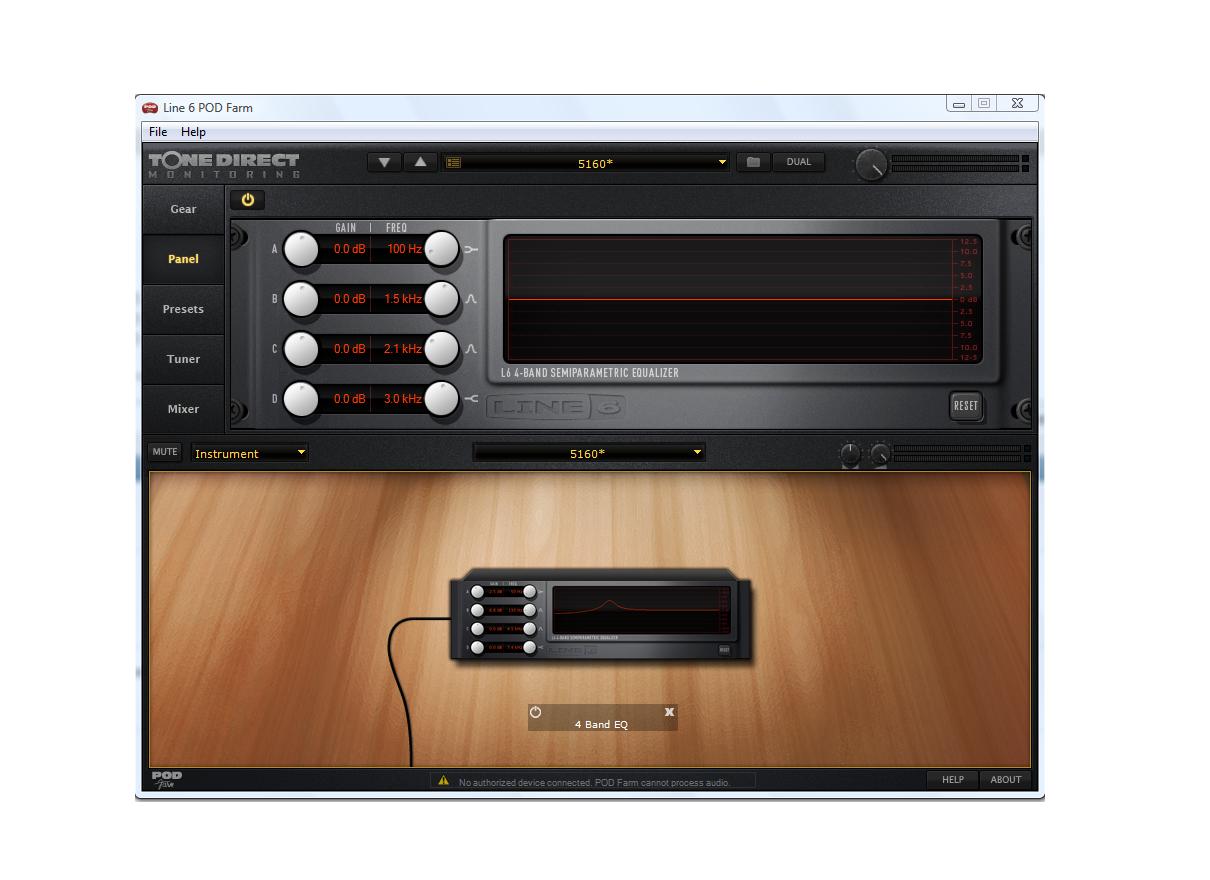Screen dimensions: 1210x880
Task: Open preset folder icon button
Action: point(753,162)
